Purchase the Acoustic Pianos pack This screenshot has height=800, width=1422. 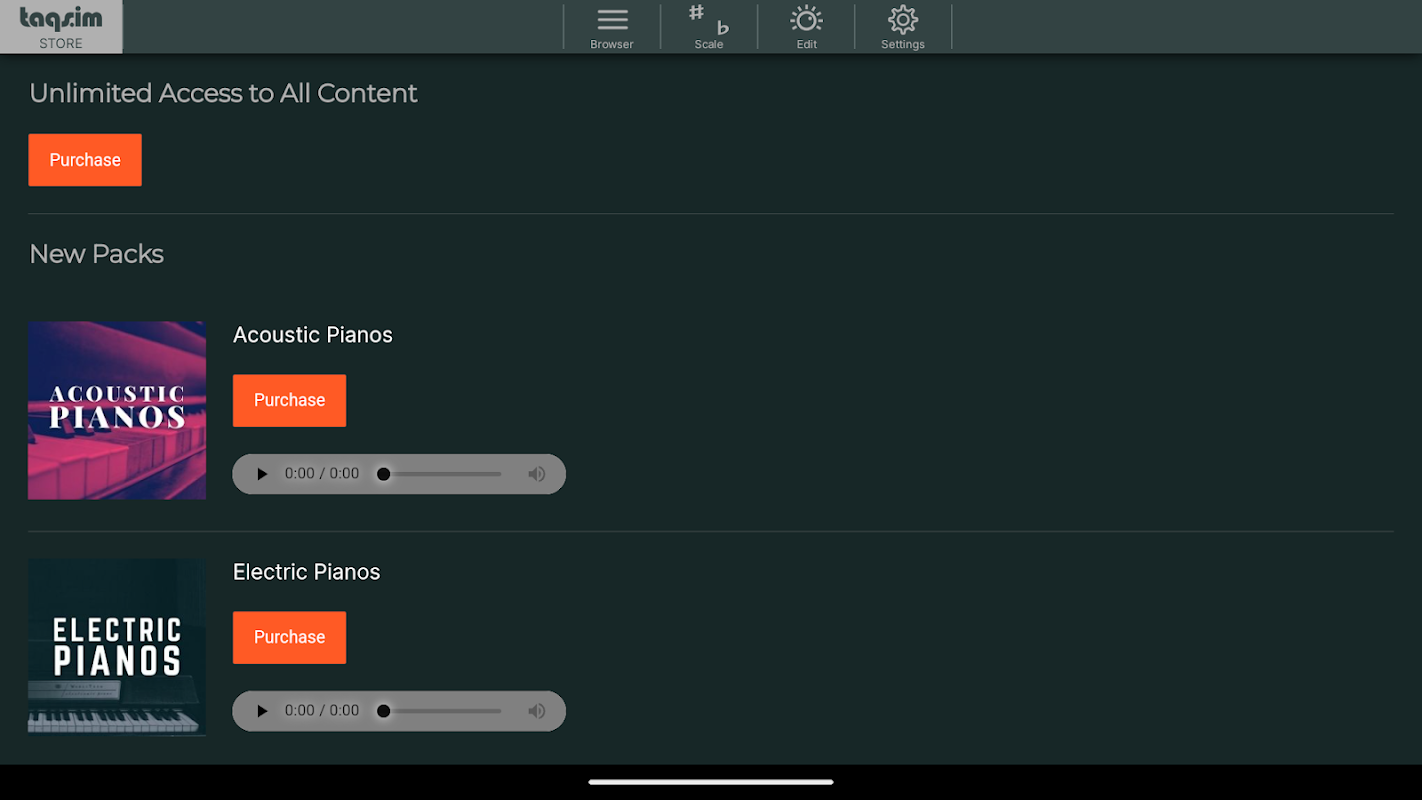point(289,400)
